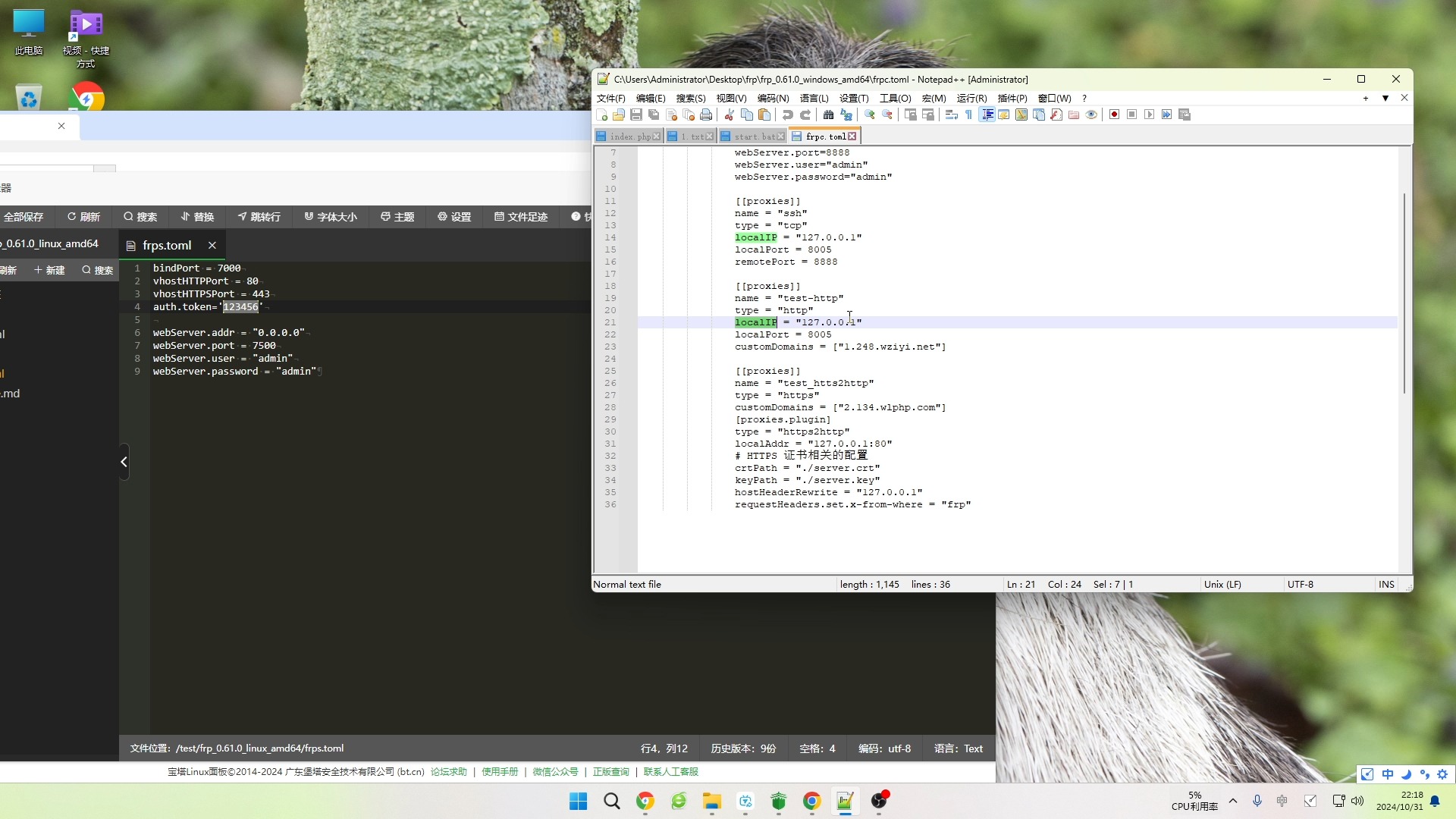Start macro recording with the red dot
The image size is (1456, 819).
coord(1115,115)
